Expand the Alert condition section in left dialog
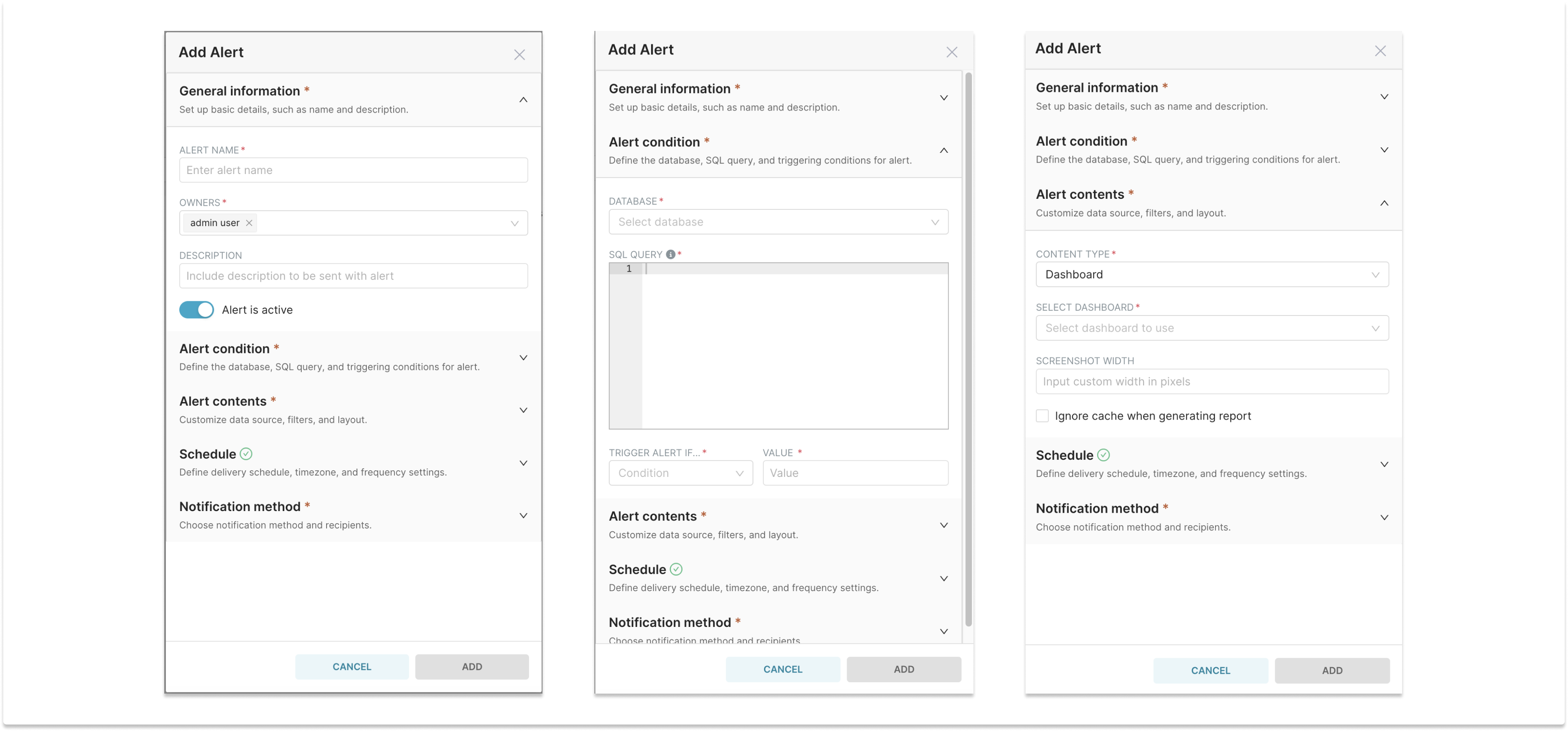1568x731 pixels. [523, 357]
